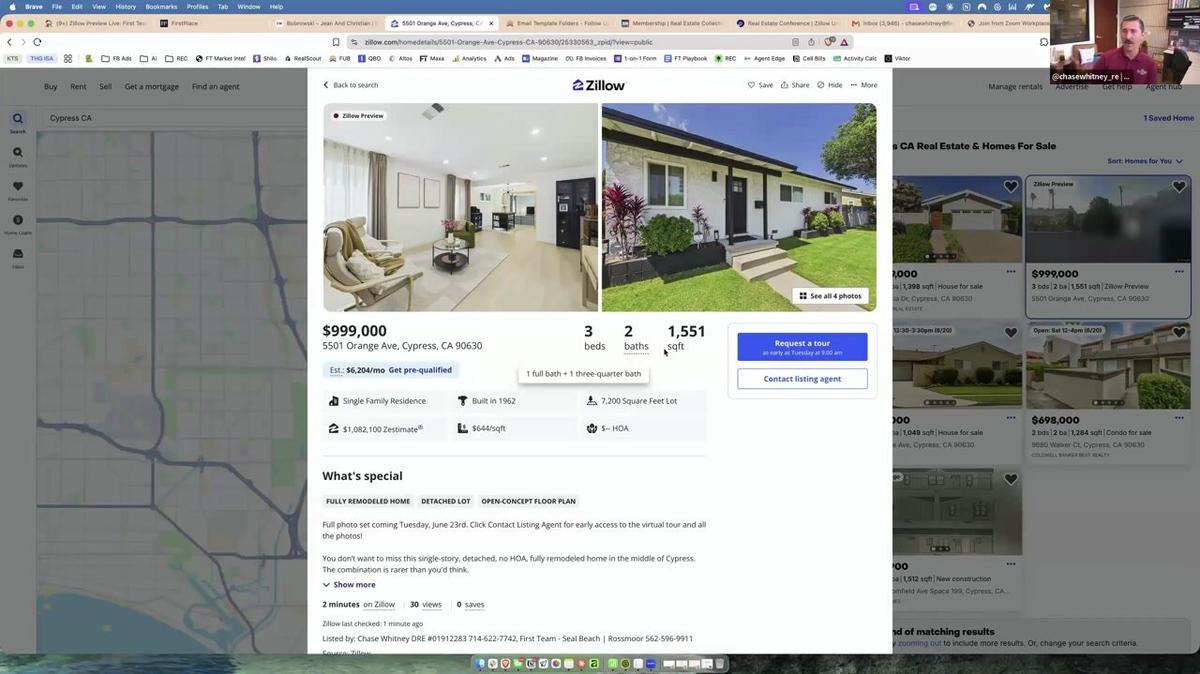Click the Built in 1962 hammer icon
The image size is (1200, 674).
[x=462, y=401]
